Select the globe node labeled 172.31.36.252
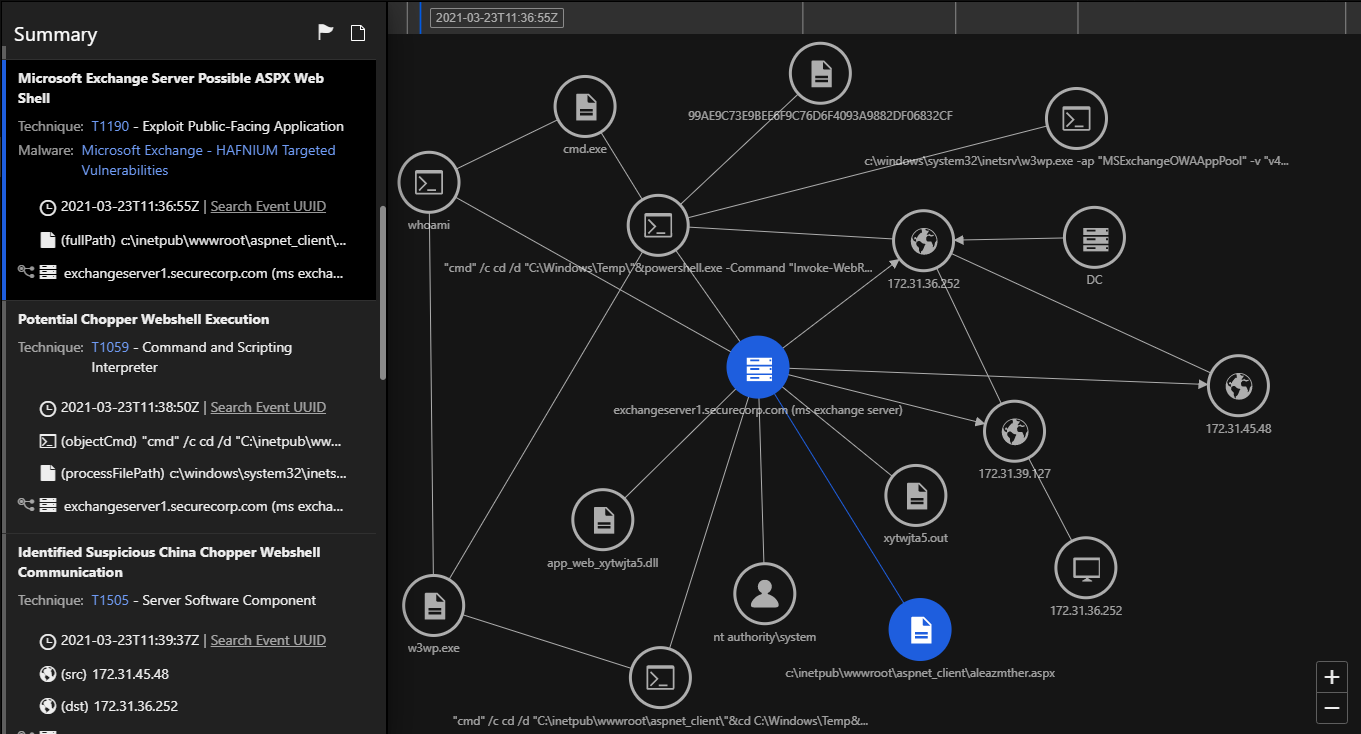This screenshot has width=1361, height=734. (x=924, y=241)
